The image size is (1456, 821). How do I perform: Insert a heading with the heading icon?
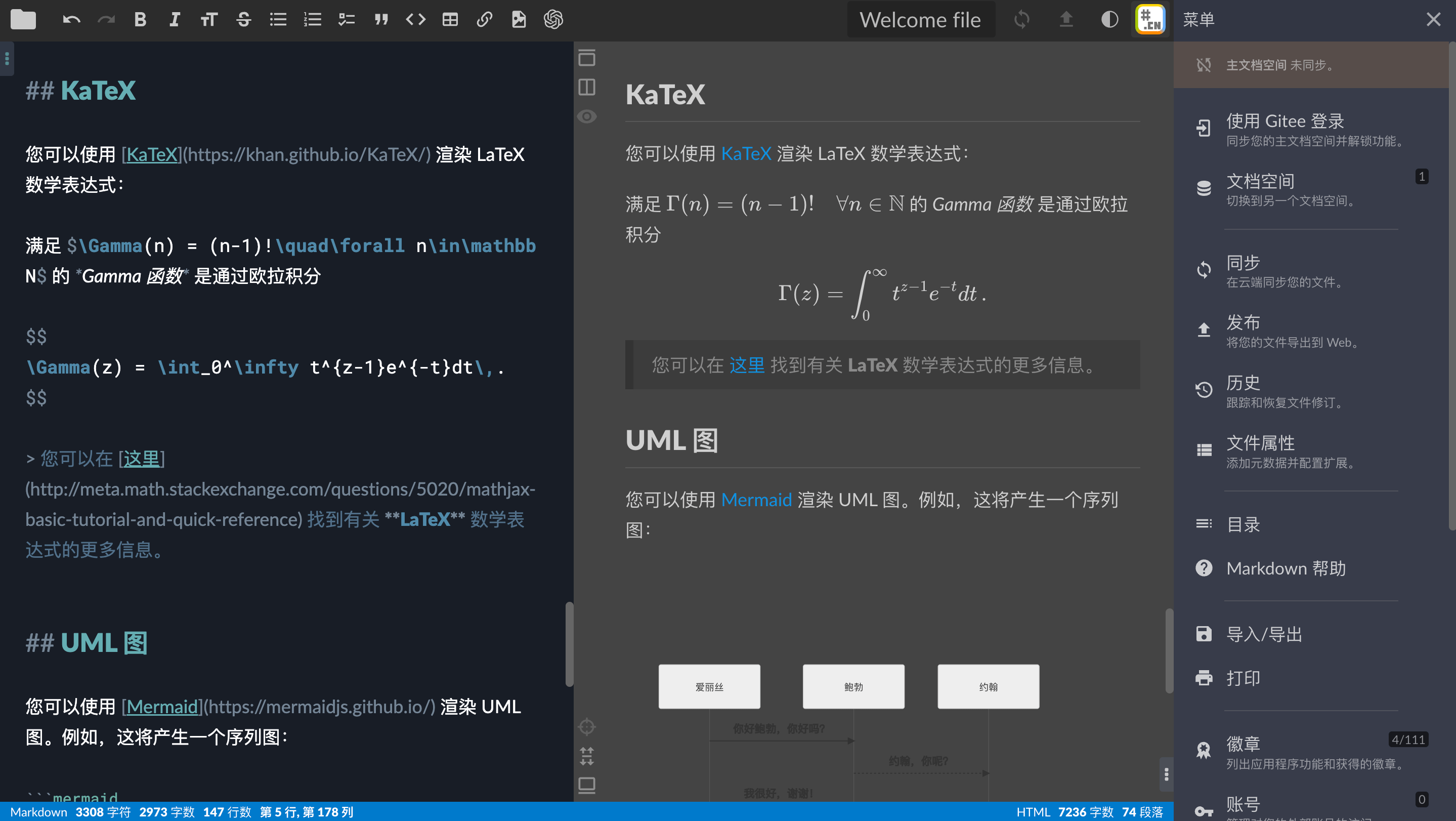point(209,20)
